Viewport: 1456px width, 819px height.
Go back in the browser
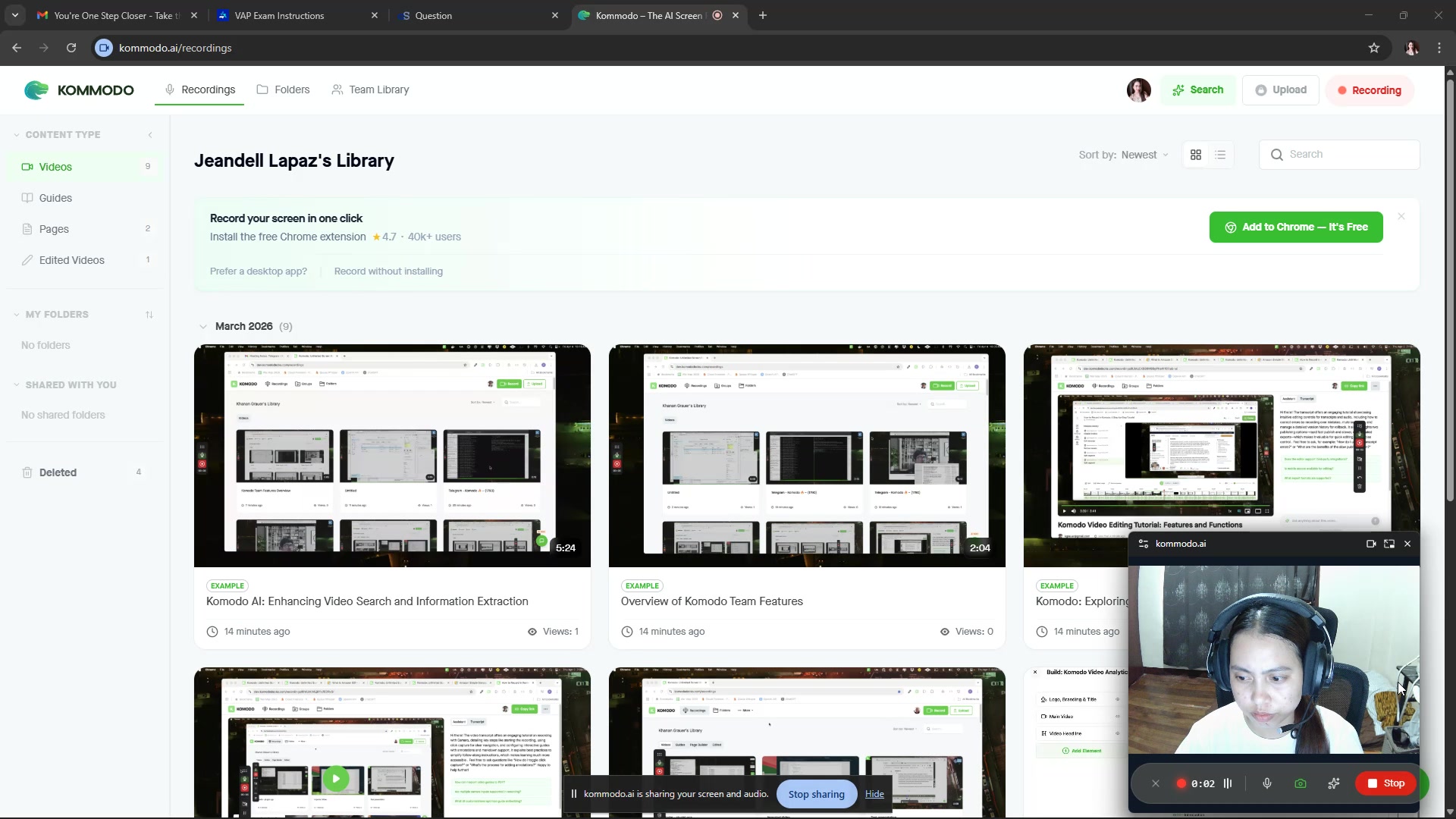[17, 48]
